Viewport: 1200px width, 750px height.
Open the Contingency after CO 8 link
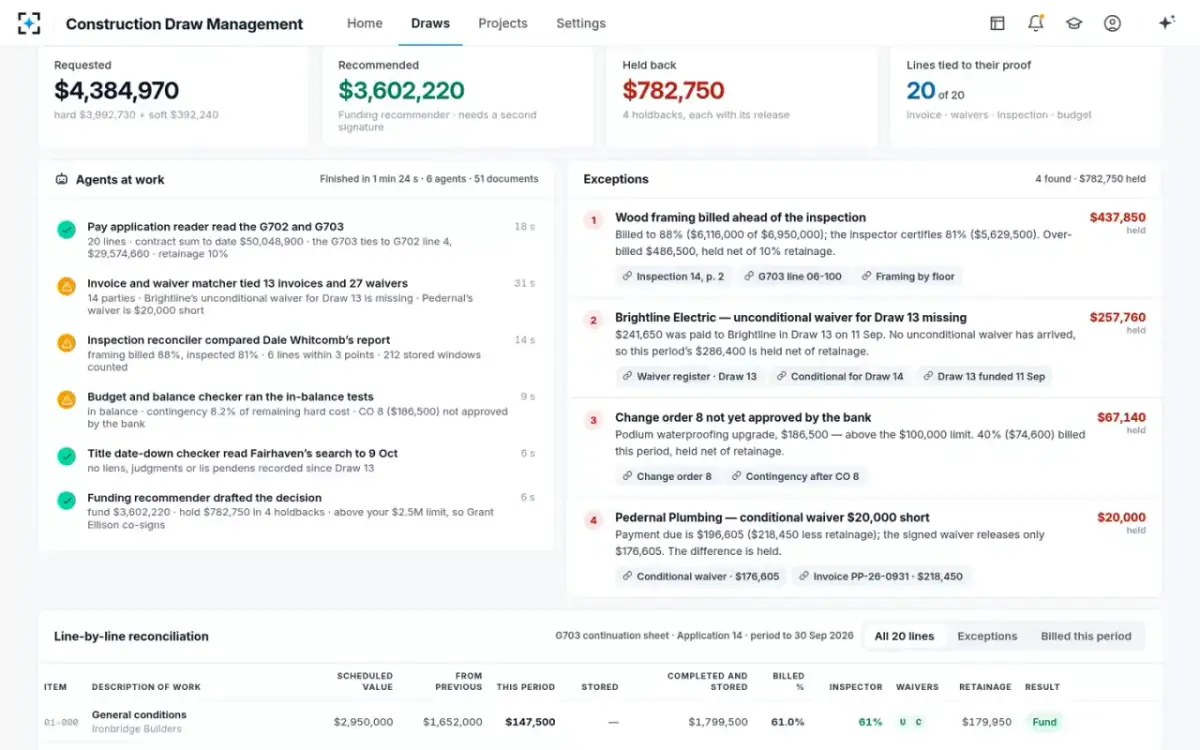tap(795, 476)
